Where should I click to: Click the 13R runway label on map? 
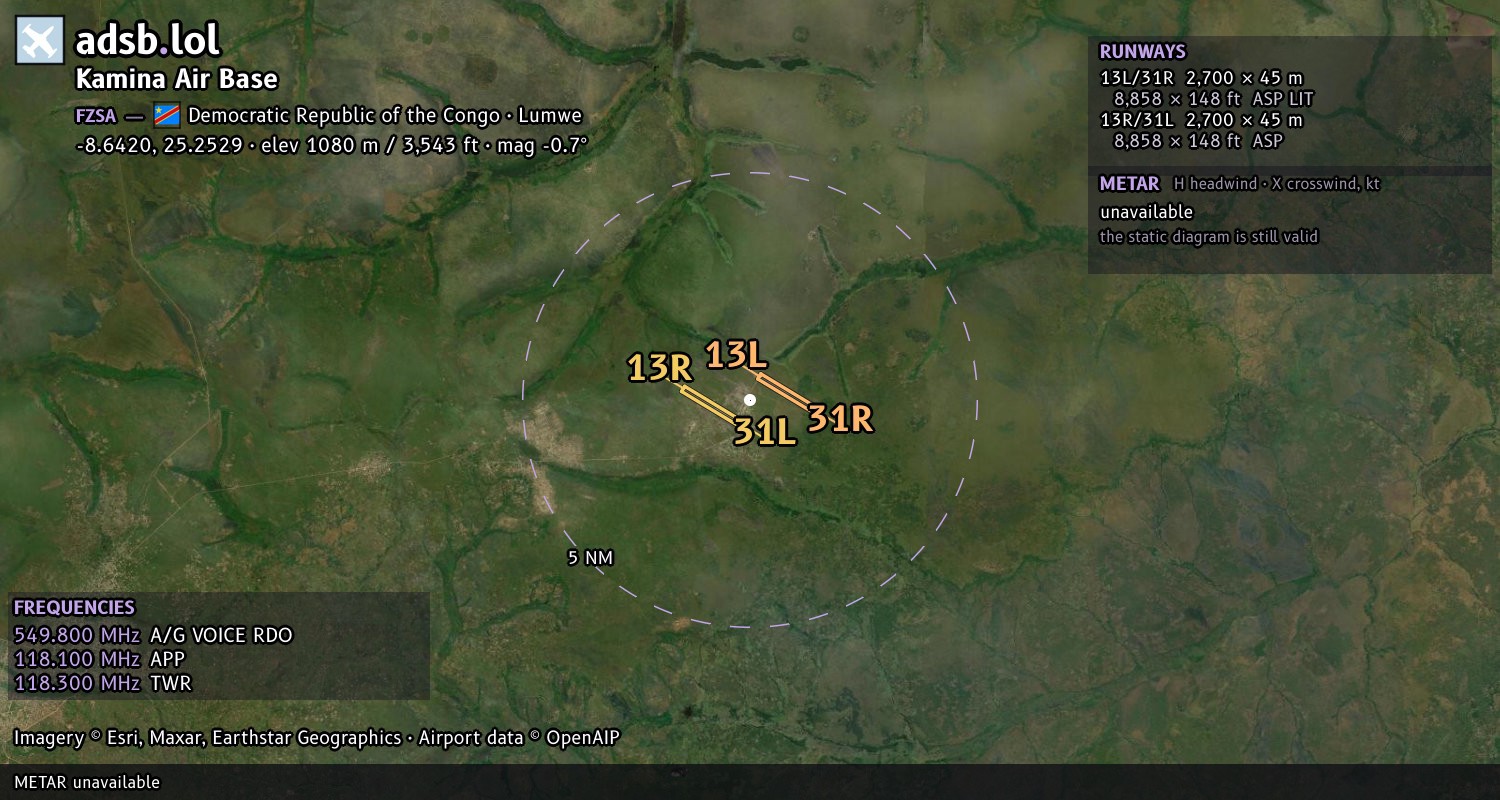(660, 368)
